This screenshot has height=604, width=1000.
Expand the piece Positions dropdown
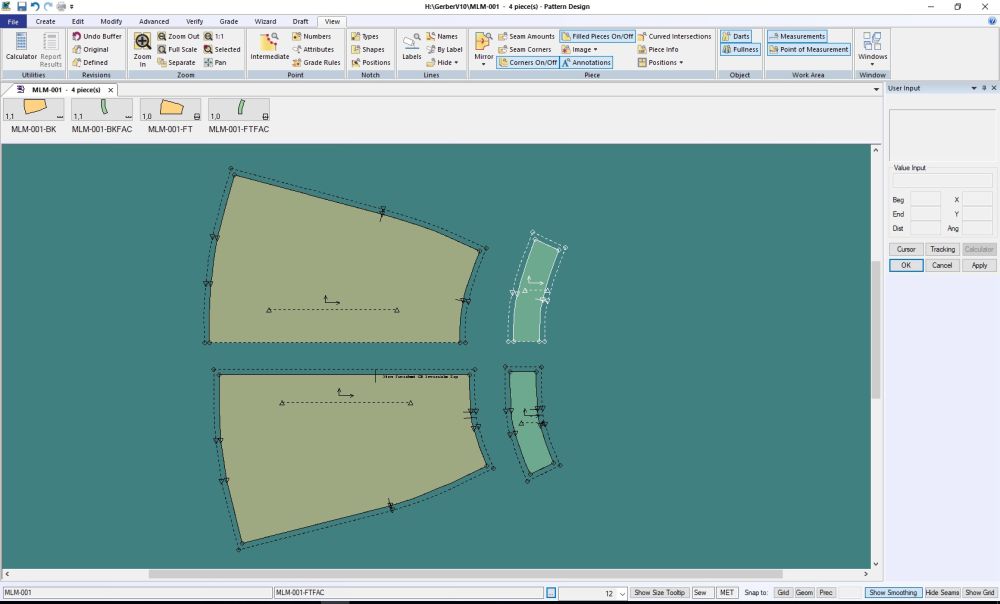660,63
